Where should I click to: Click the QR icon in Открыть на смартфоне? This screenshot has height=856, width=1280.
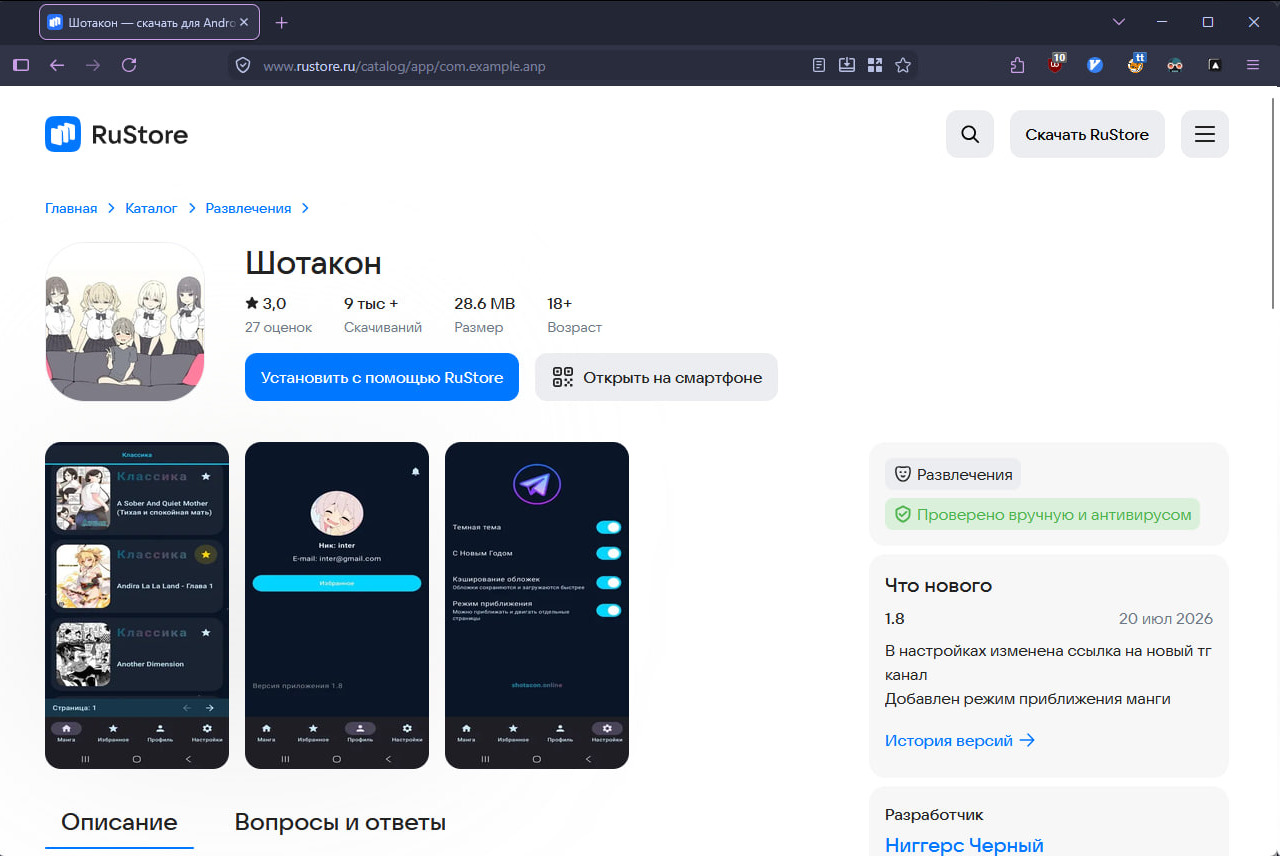(x=563, y=377)
